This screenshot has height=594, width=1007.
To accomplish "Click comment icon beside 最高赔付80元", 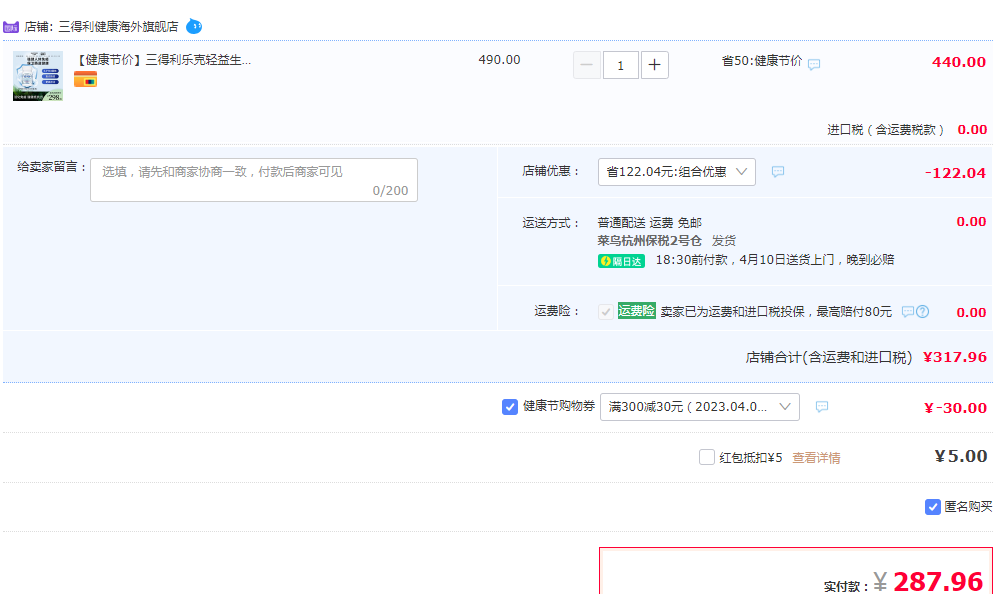I will click(x=907, y=311).
